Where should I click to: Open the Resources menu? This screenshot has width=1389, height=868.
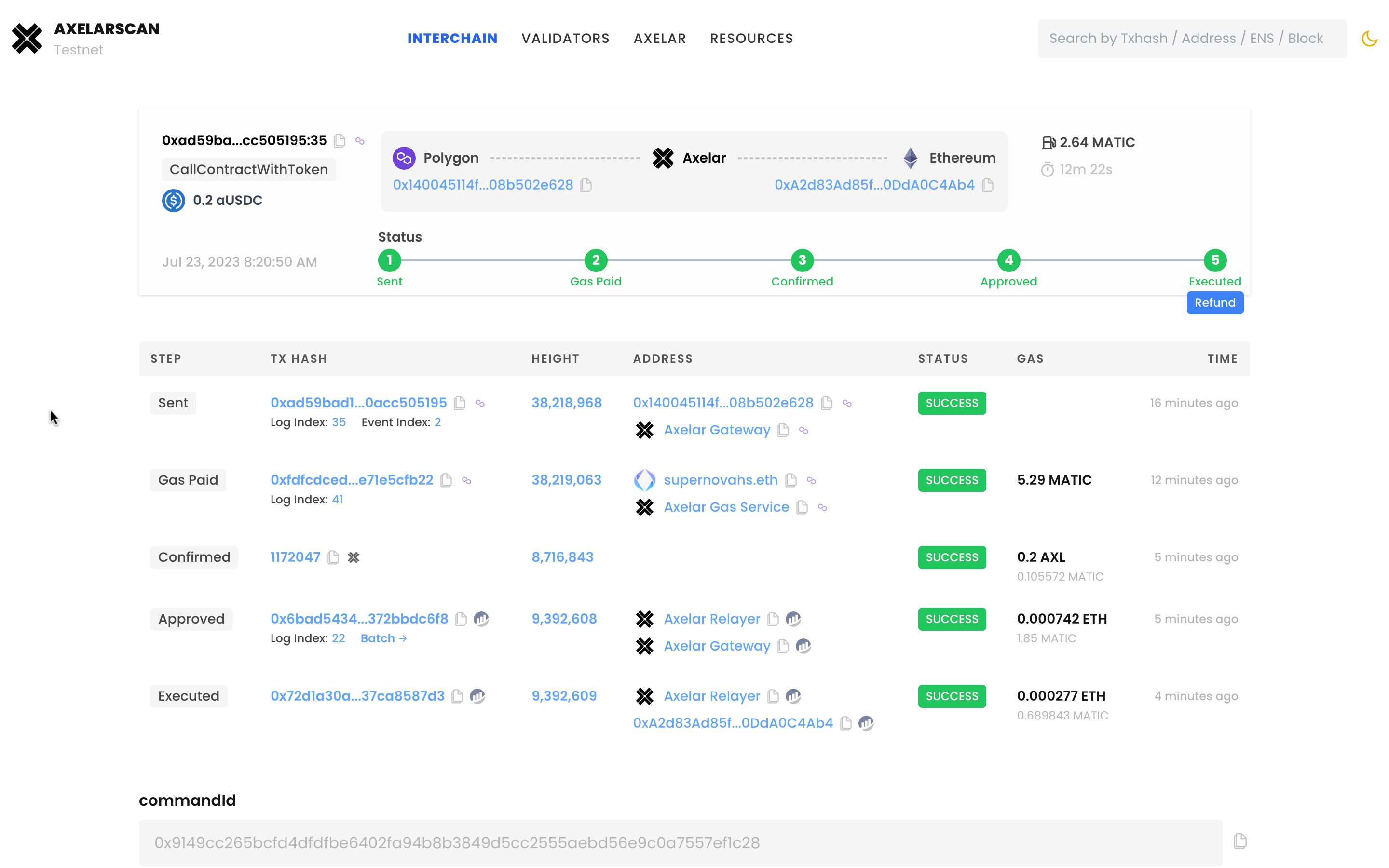pos(751,39)
